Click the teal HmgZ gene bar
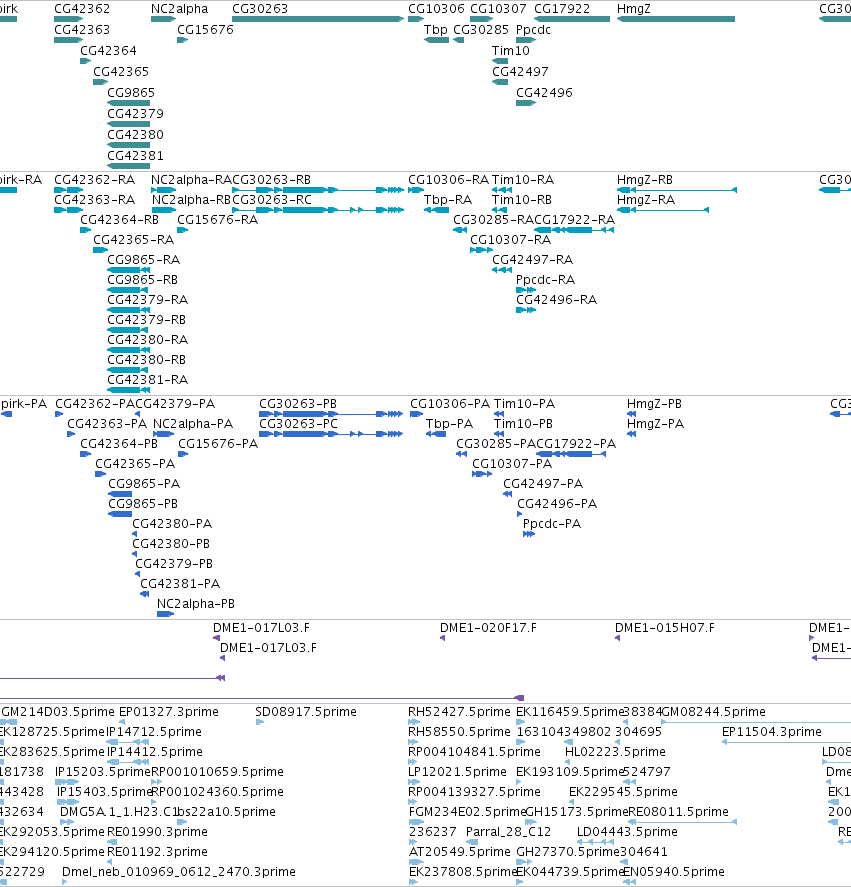This screenshot has width=851, height=887. 676,19
